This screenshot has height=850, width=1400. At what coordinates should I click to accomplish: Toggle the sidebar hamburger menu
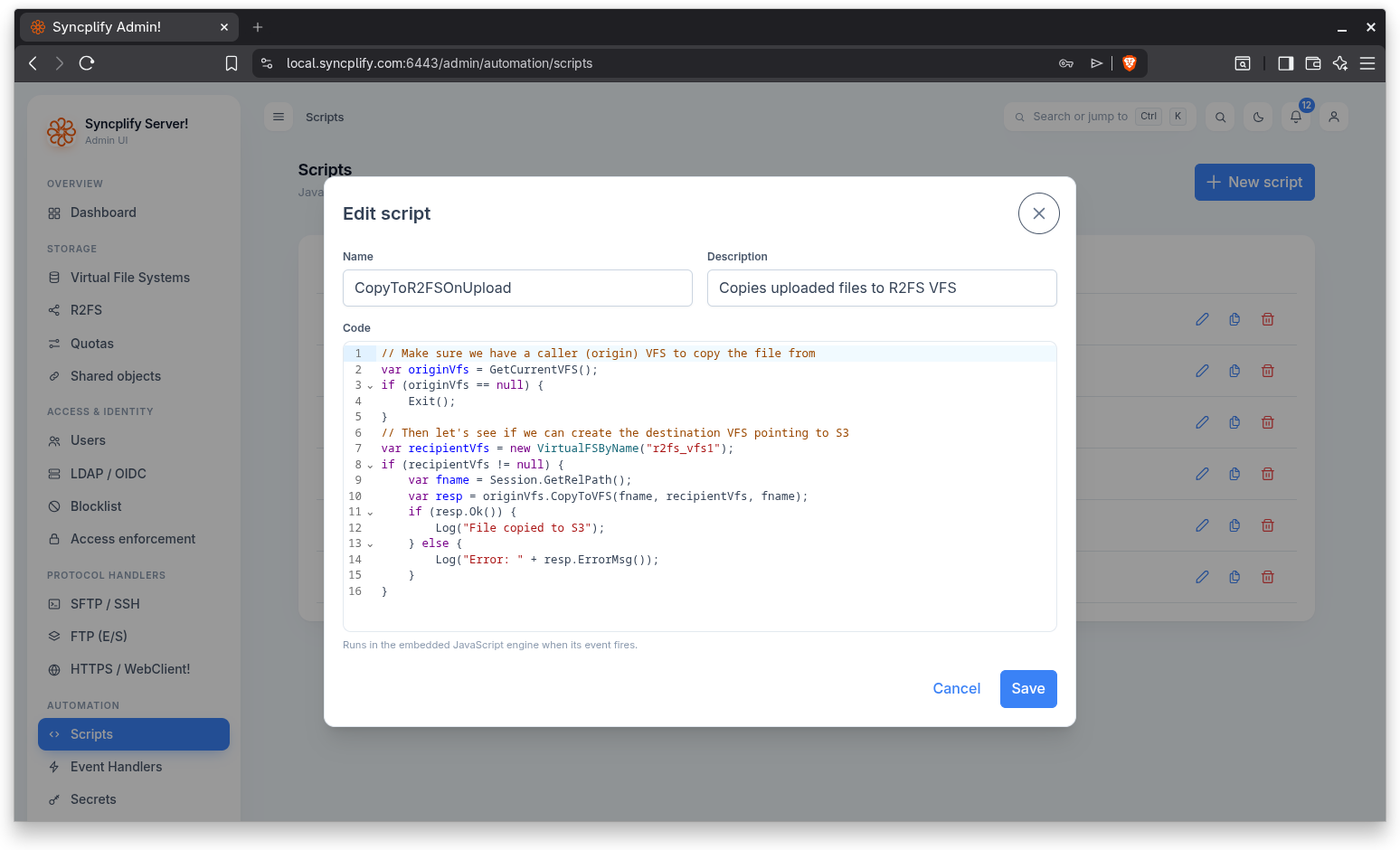tap(279, 117)
